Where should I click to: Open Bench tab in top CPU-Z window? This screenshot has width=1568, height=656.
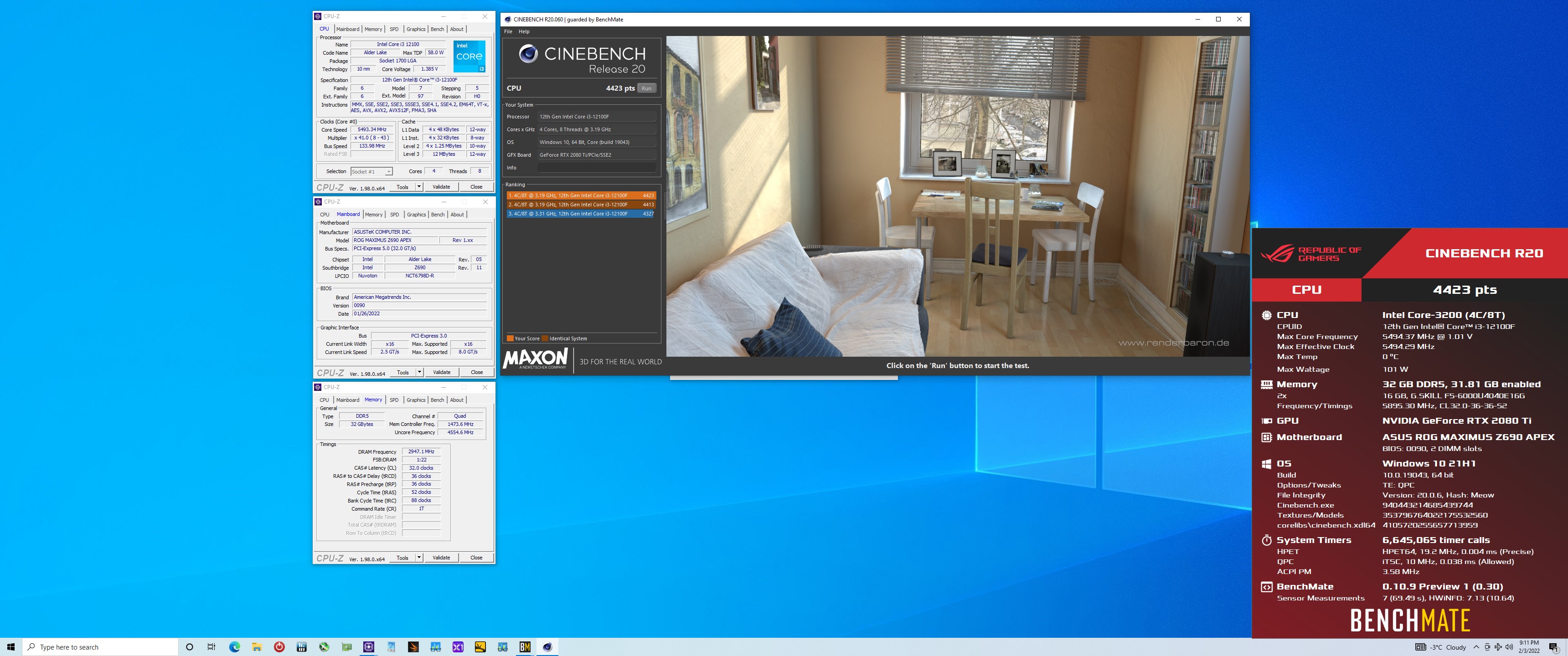(x=438, y=29)
